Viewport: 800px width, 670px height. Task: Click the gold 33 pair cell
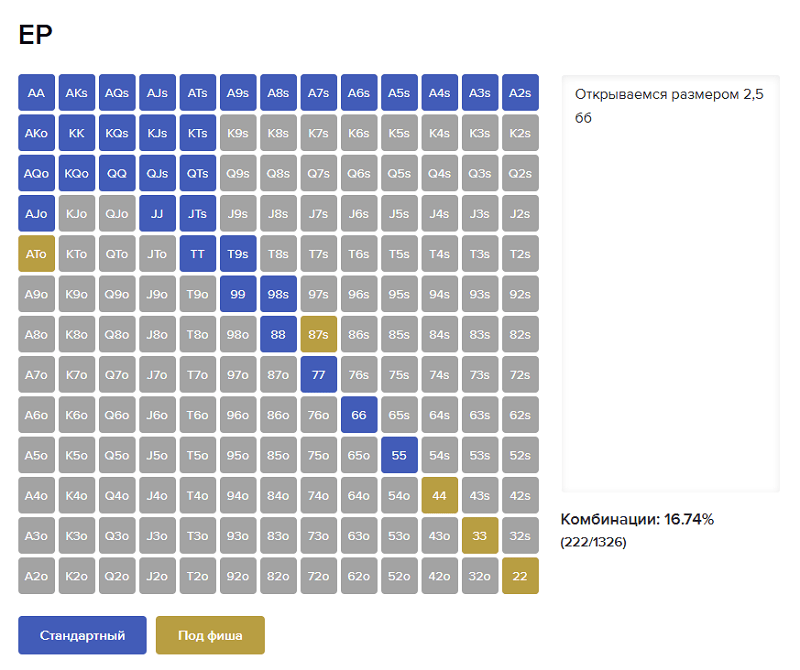click(480, 536)
